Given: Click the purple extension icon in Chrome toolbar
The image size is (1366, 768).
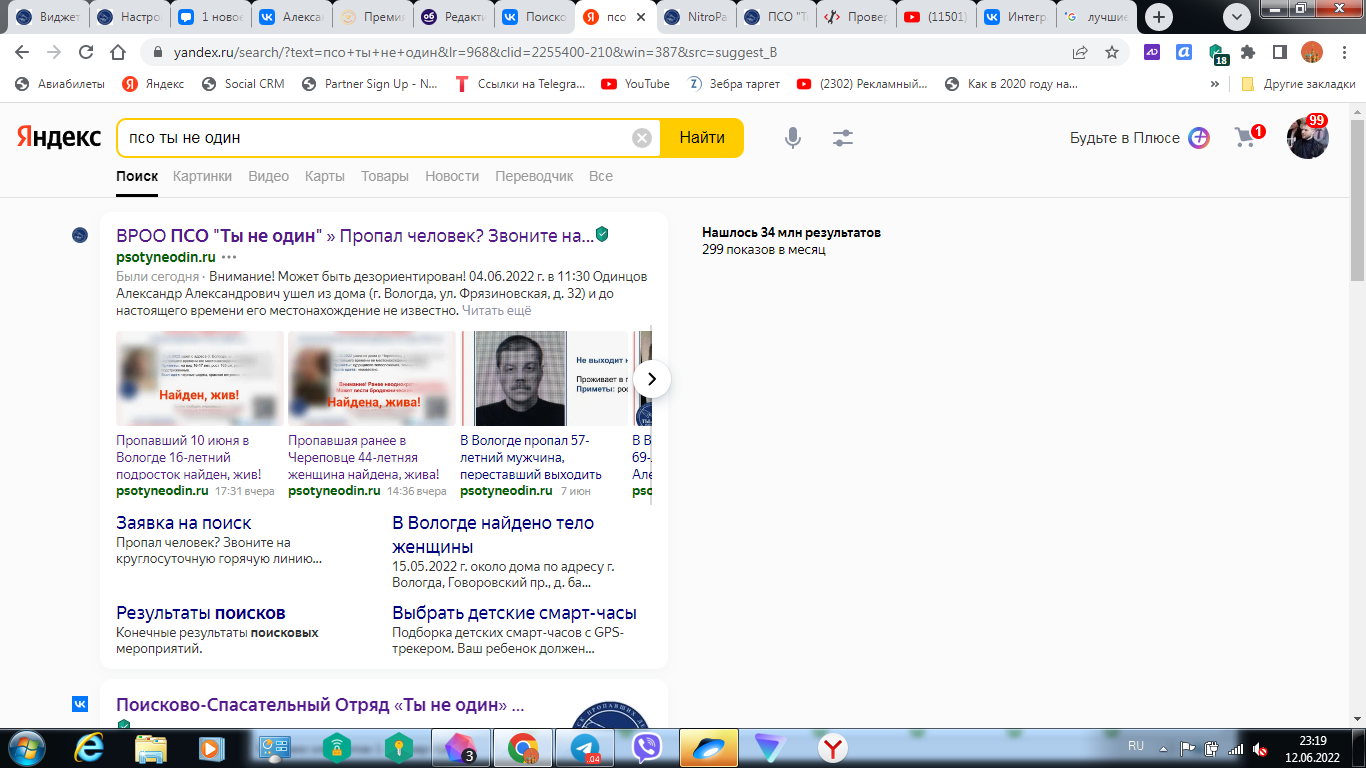Looking at the screenshot, I should click(x=1152, y=52).
